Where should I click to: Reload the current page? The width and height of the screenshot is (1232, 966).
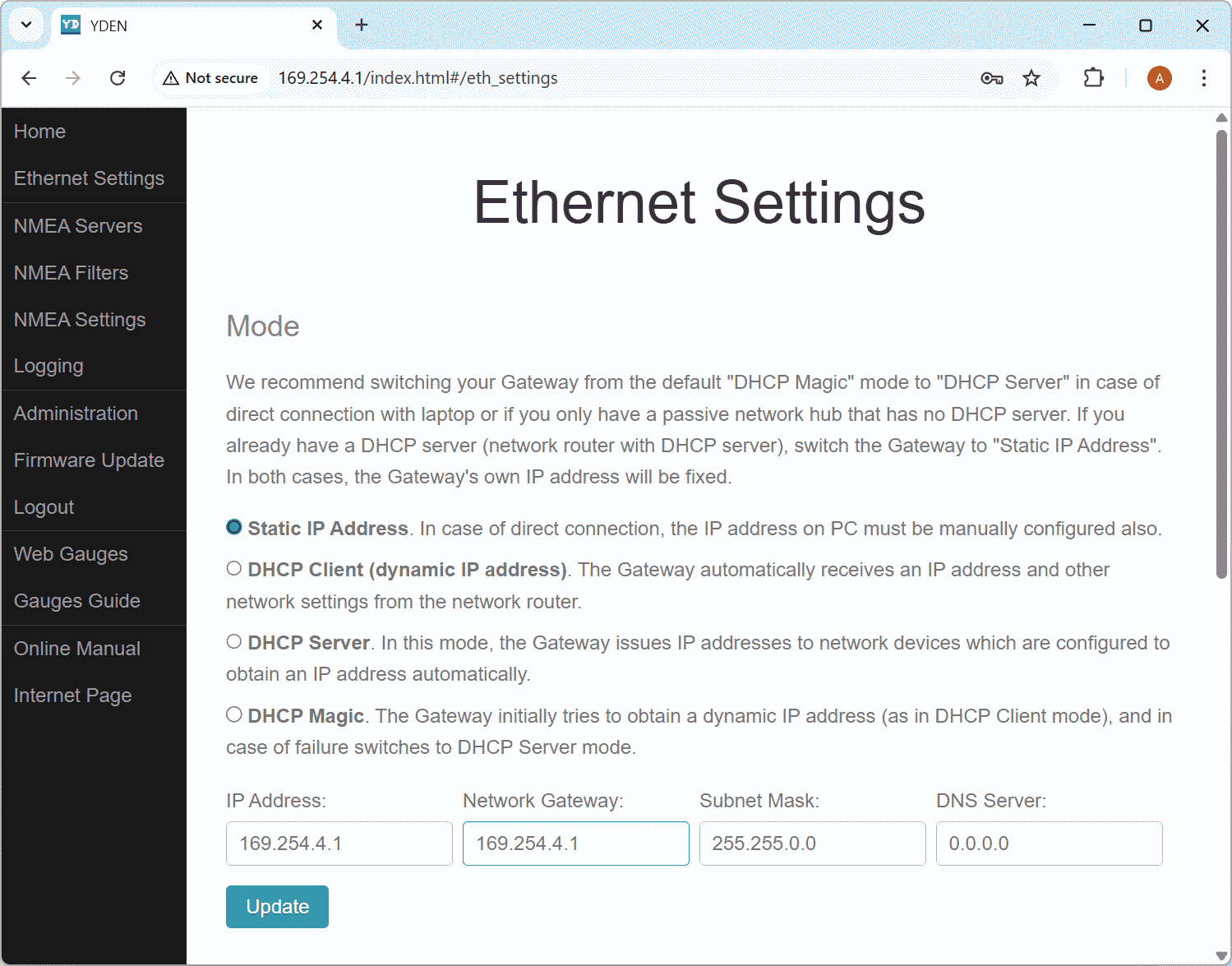(x=118, y=77)
